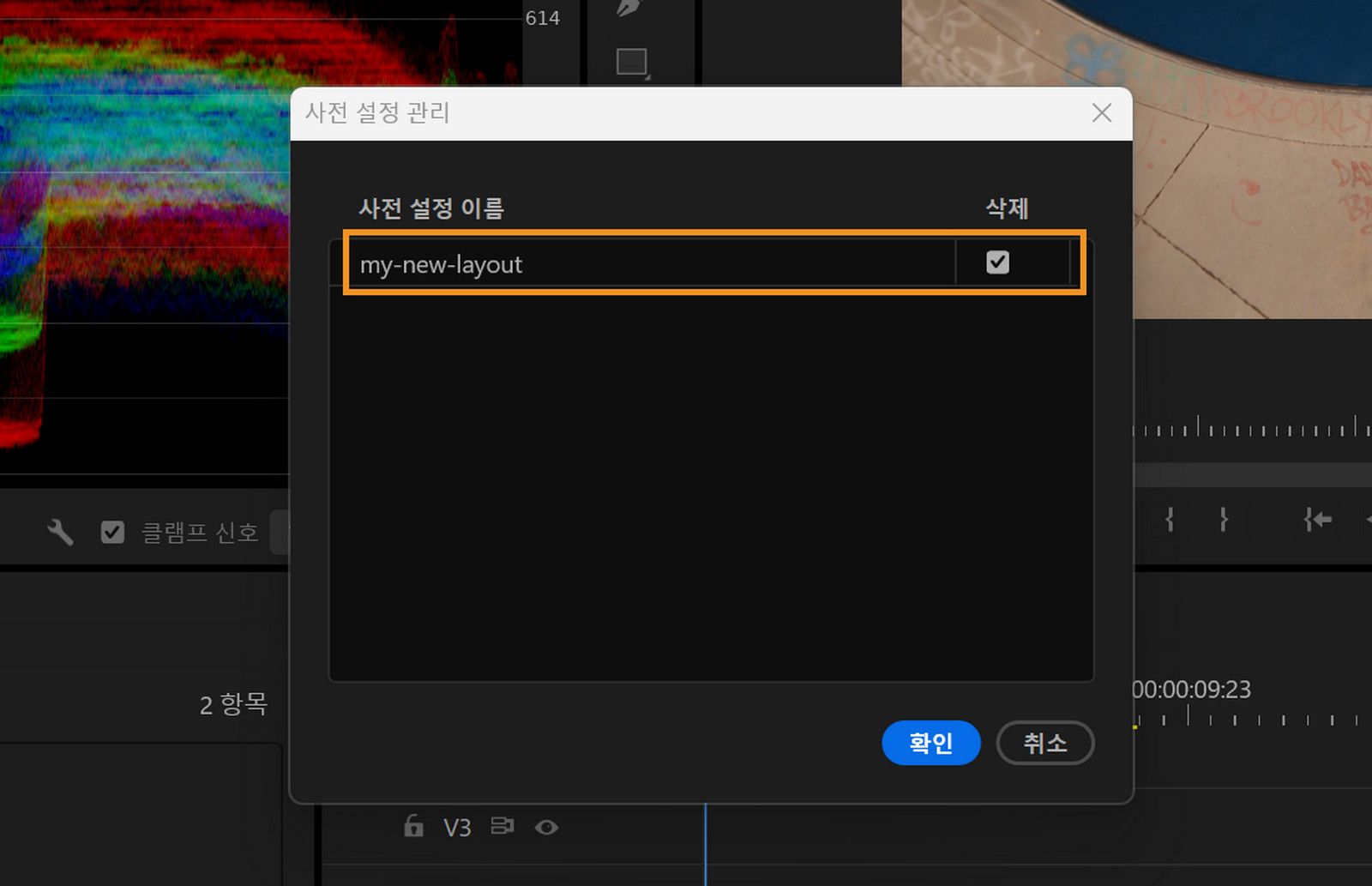Viewport: 1372px width, 886px height.
Task: Click the 취소 button
Action: (1044, 744)
